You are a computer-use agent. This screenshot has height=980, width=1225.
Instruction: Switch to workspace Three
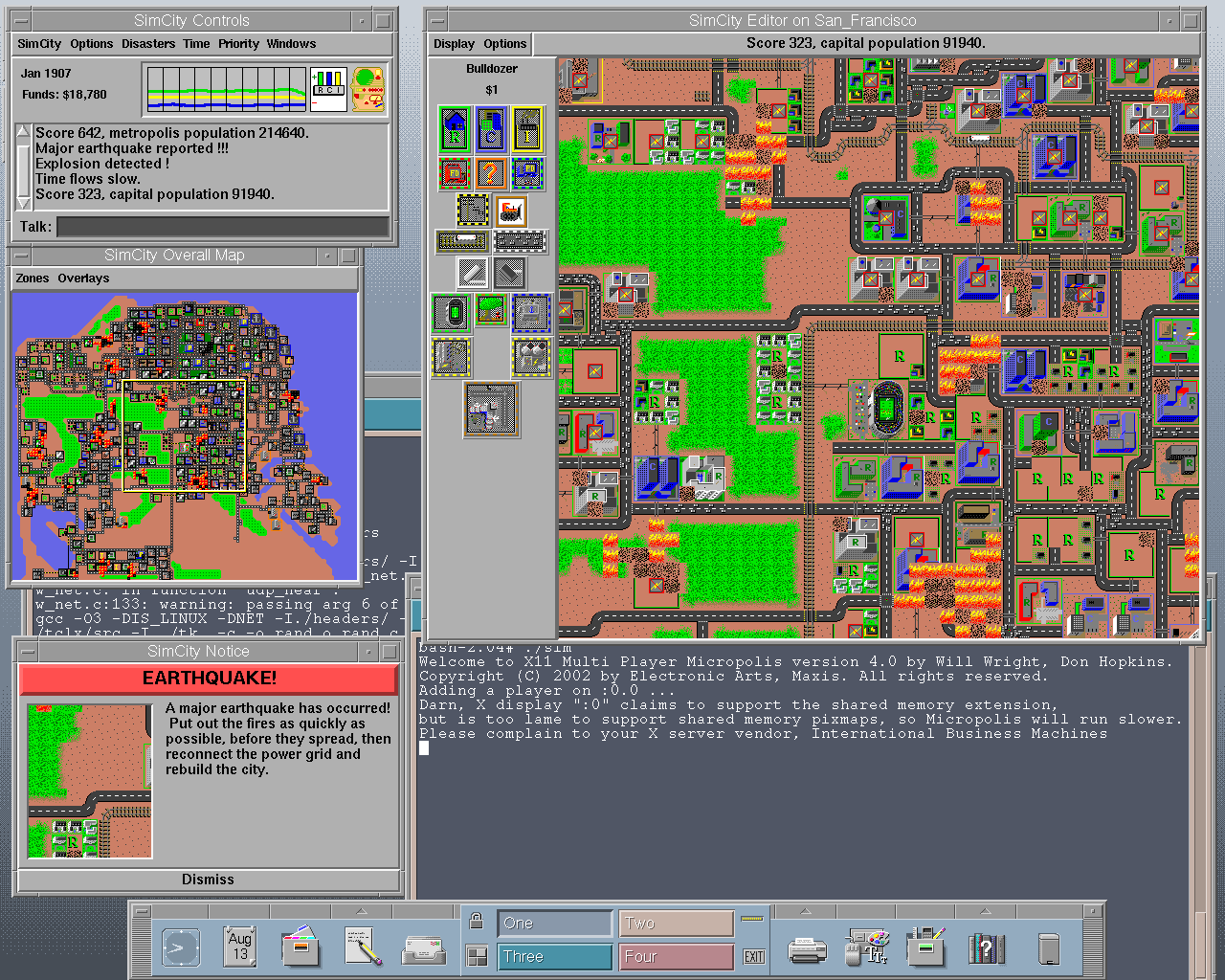555,956
